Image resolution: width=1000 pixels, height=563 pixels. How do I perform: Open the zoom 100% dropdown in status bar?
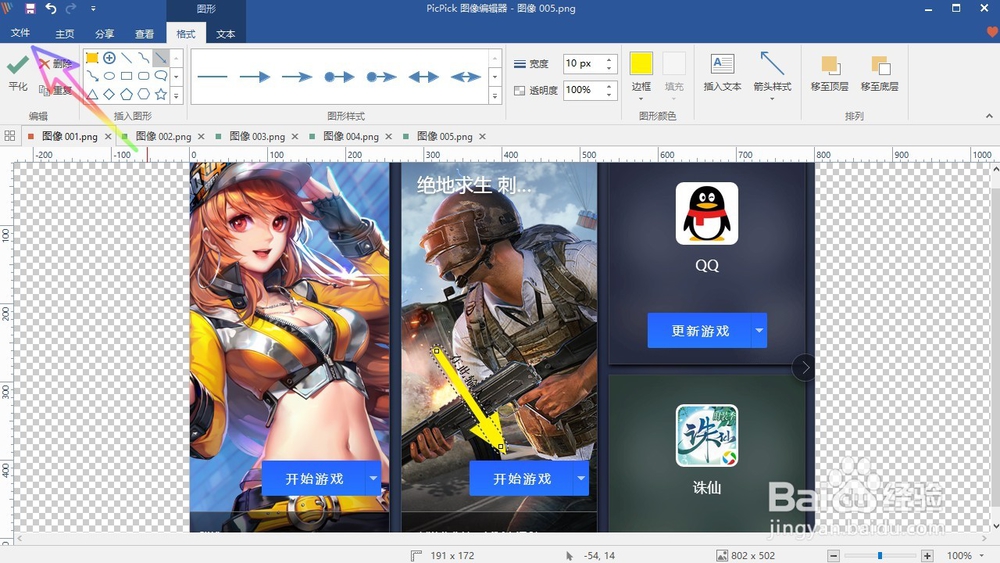pos(982,556)
